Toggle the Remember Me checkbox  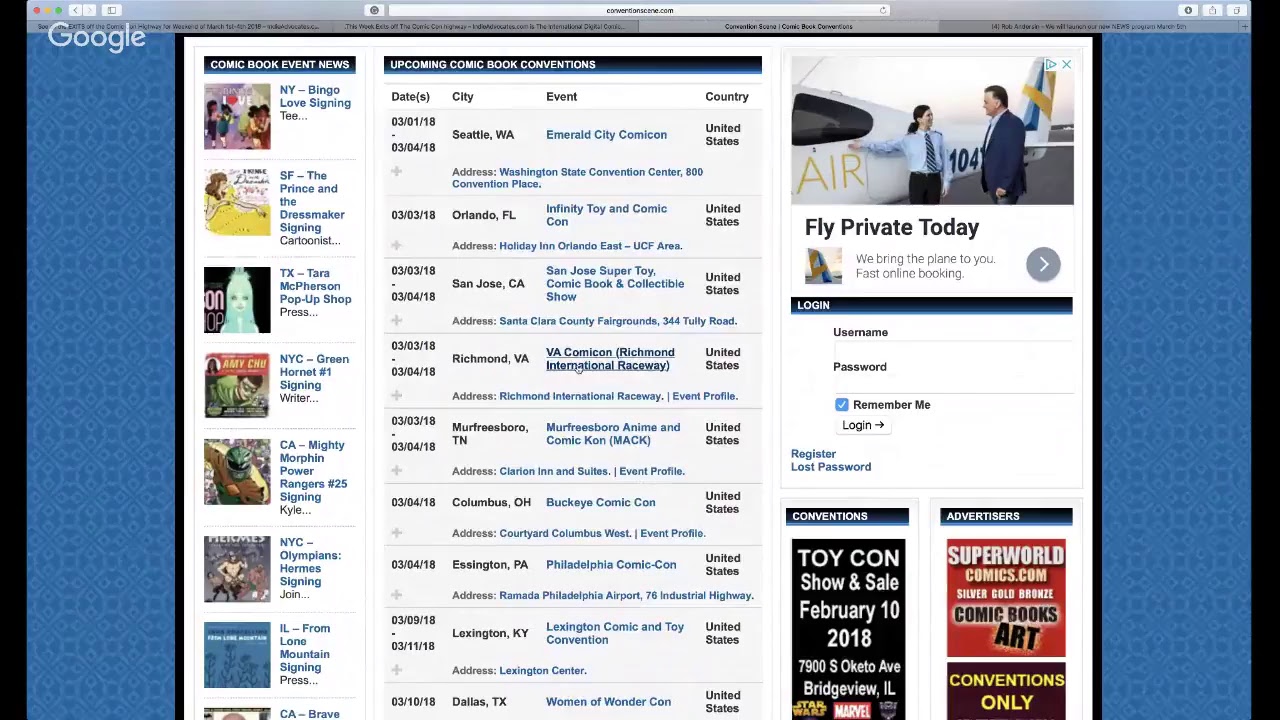coord(842,405)
